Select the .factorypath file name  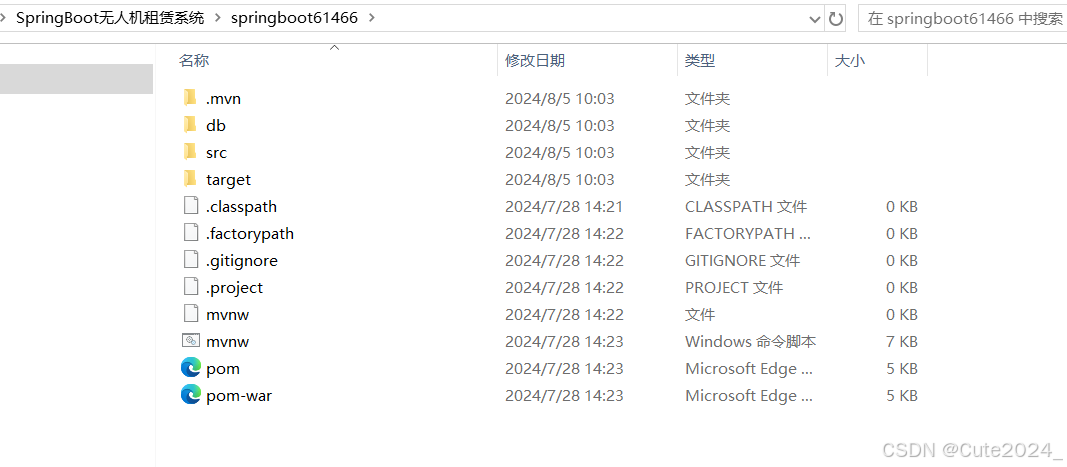pos(250,234)
